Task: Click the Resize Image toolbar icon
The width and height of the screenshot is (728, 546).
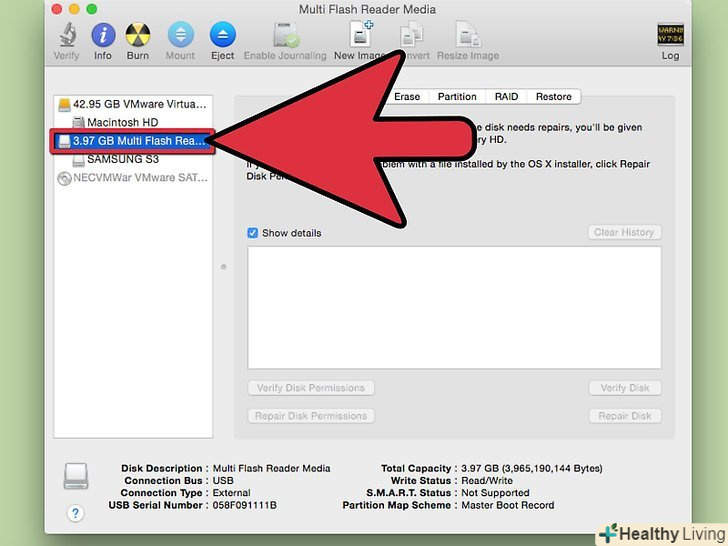Action: pos(468,35)
